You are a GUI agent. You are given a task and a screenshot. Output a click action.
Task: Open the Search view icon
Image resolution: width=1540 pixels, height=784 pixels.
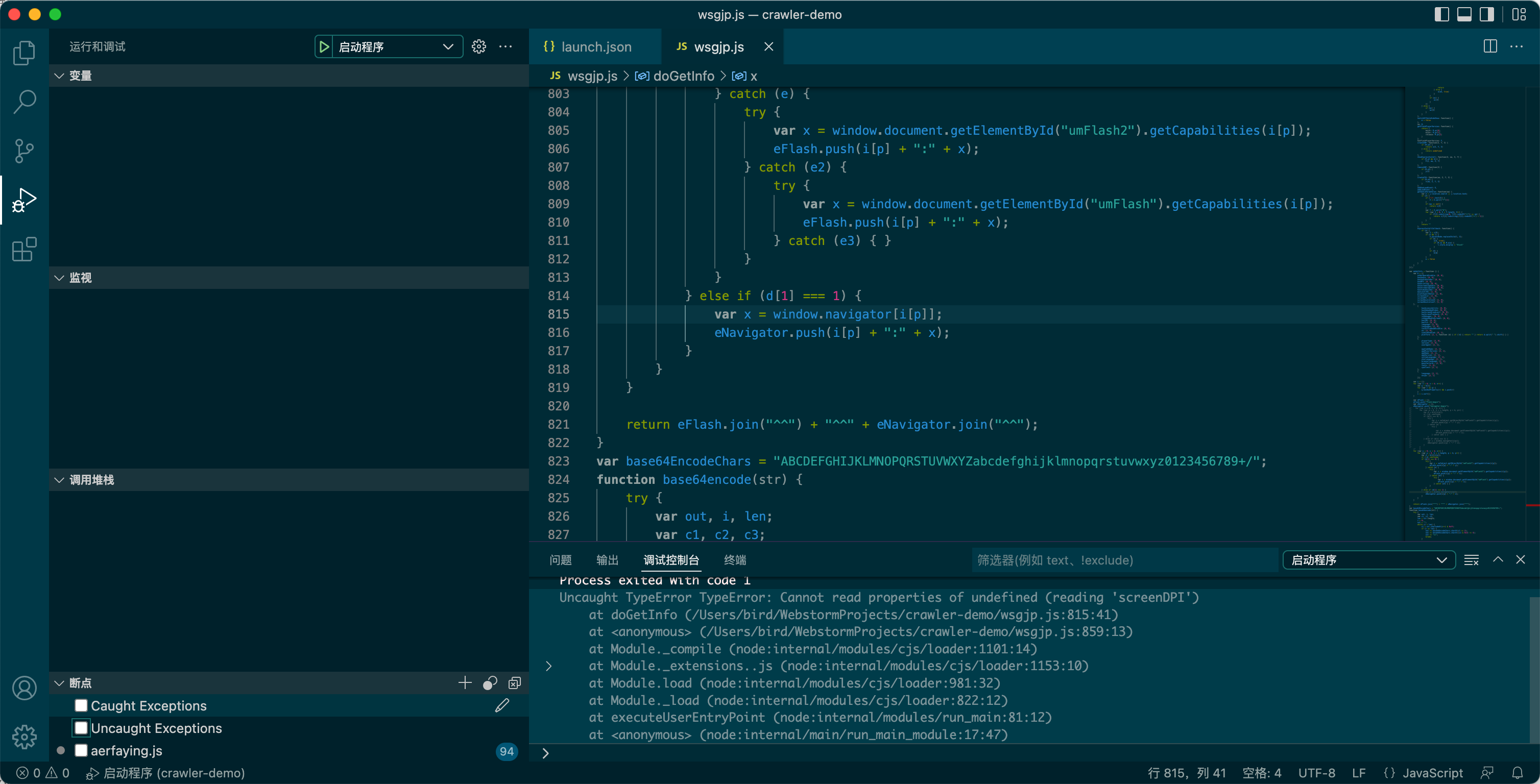click(x=24, y=102)
